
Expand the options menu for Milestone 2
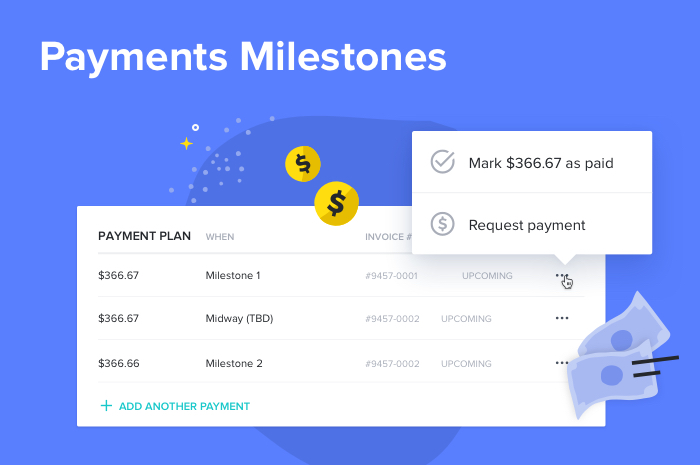click(x=562, y=363)
